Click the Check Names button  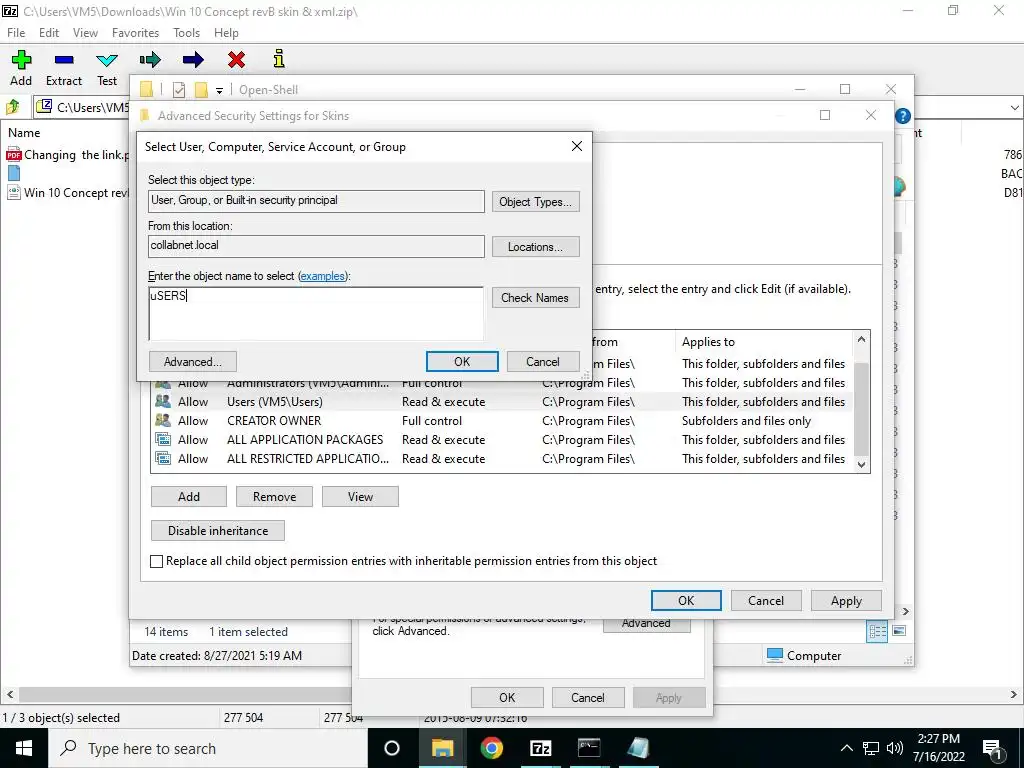click(536, 298)
